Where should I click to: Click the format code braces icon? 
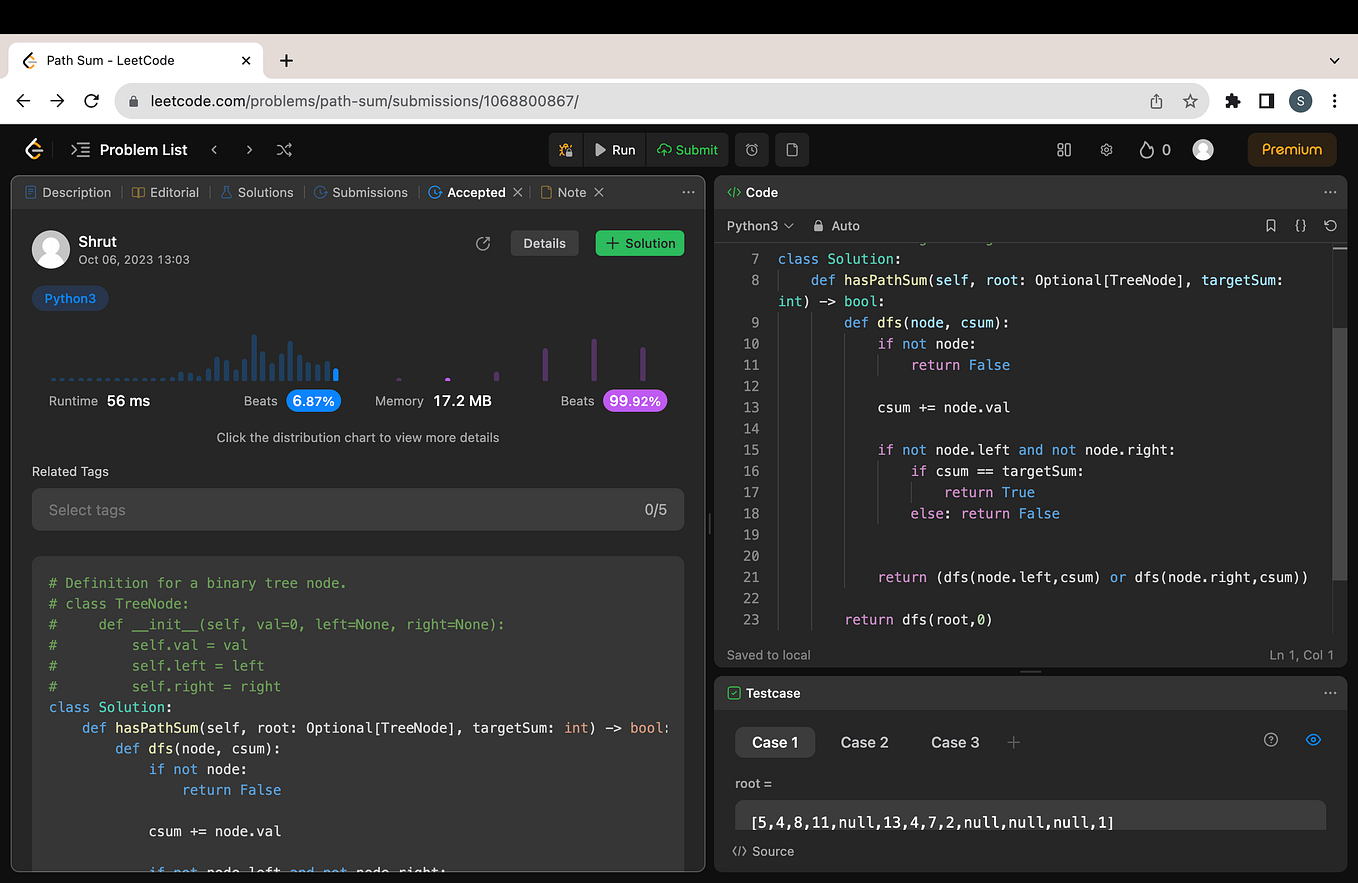(x=1300, y=225)
